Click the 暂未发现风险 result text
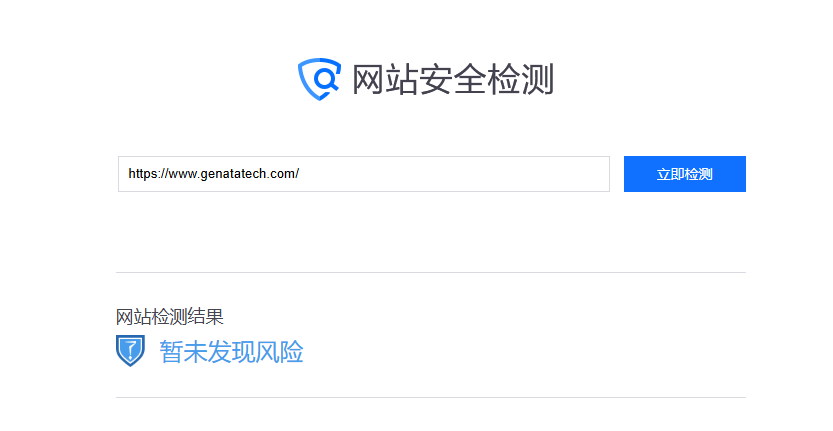 click(x=231, y=352)
